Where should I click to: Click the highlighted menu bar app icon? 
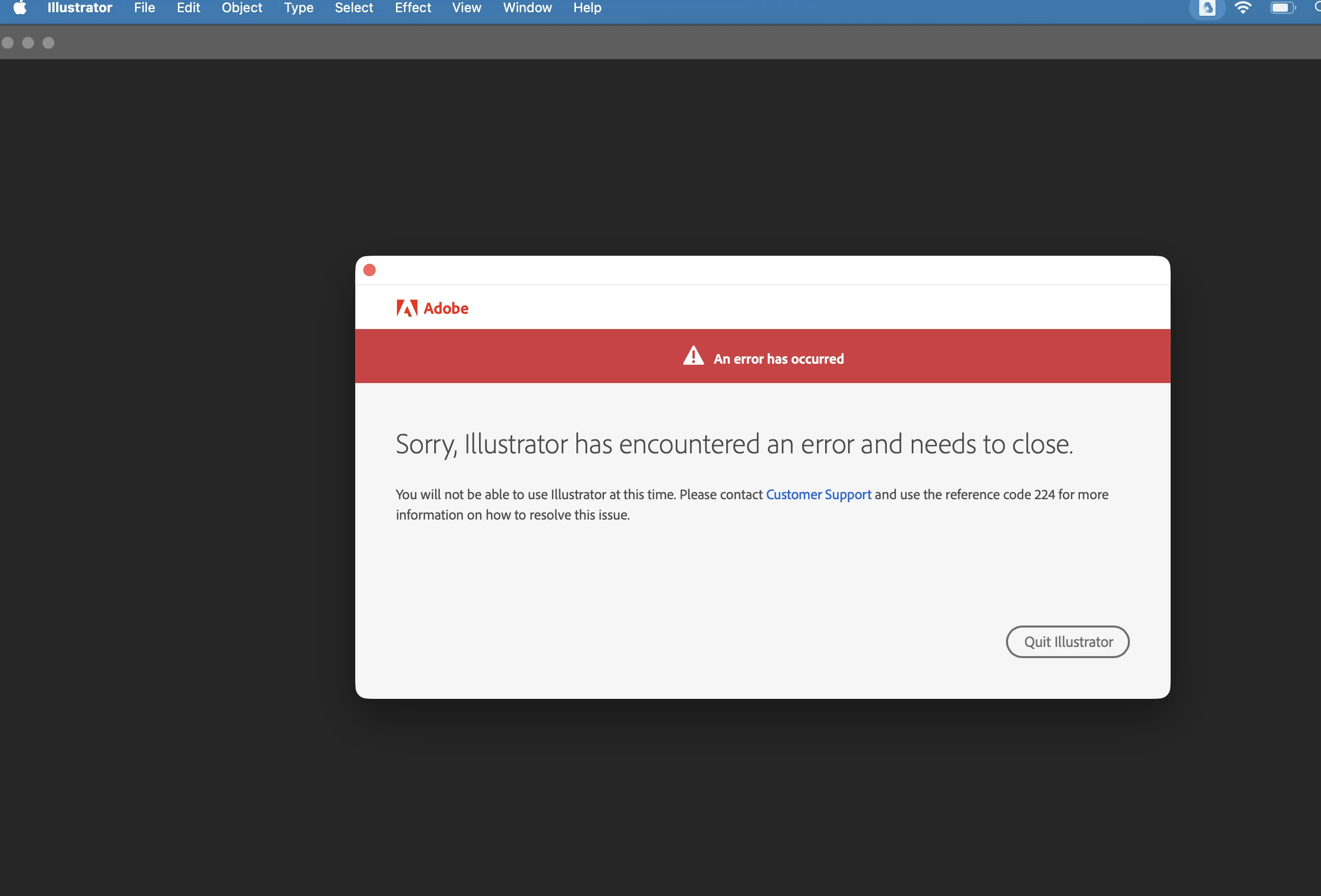[1207, 9]
